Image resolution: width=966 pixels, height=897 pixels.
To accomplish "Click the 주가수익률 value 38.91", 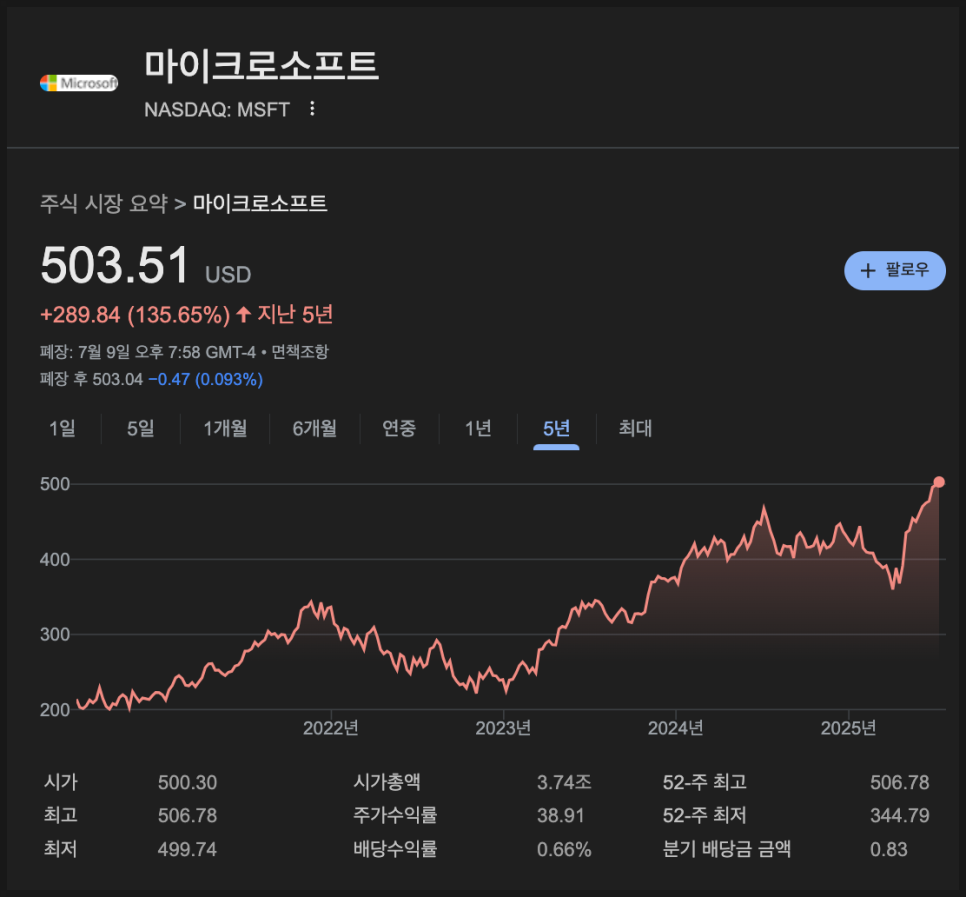I will 560,816.
